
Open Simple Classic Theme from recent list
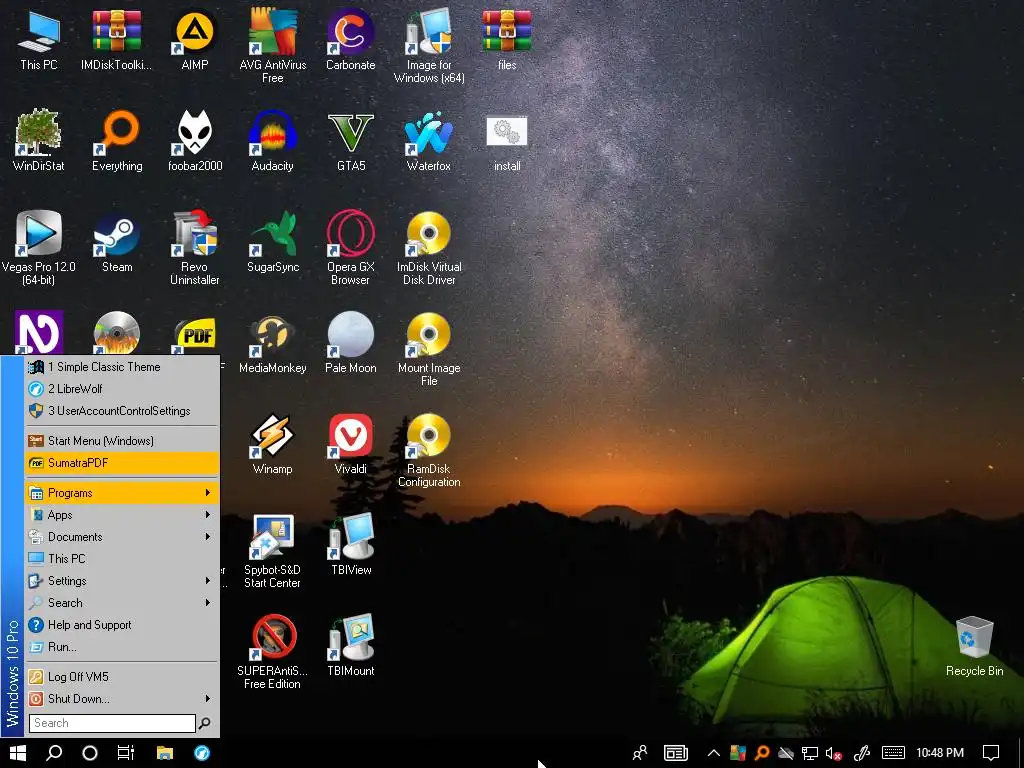point(122,367)
